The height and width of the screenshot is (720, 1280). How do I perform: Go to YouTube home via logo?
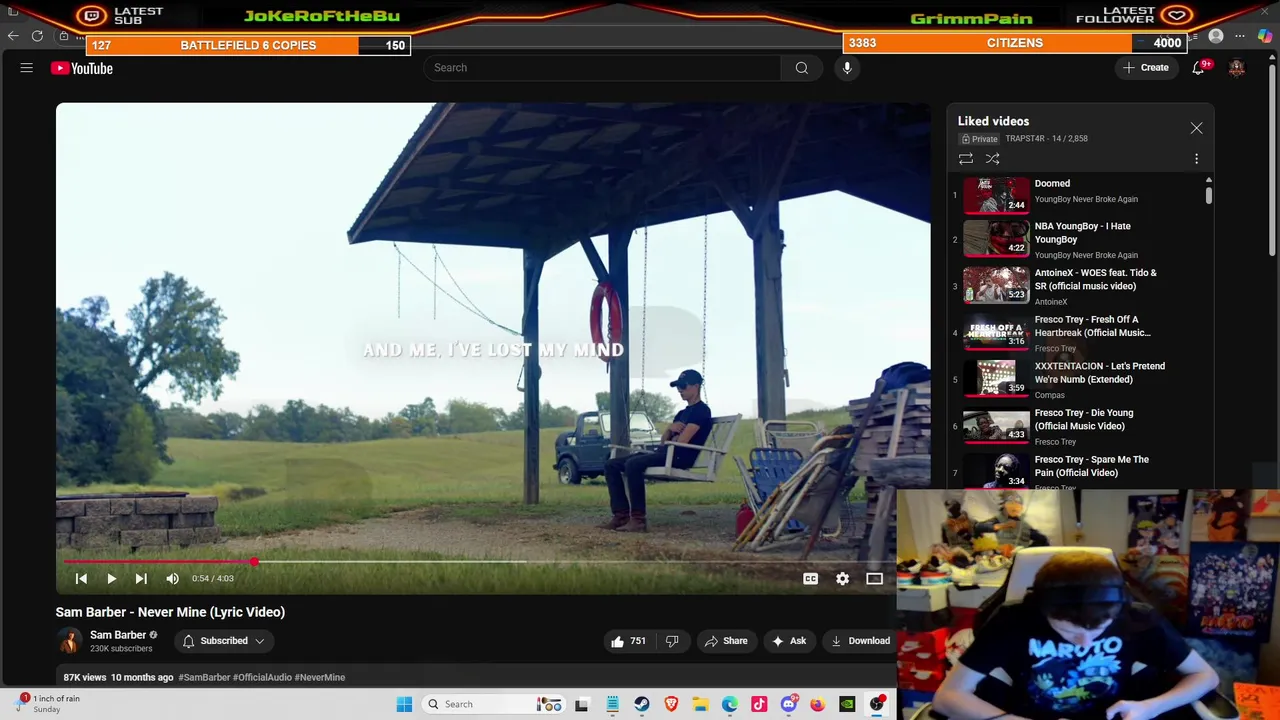coord(82,68)
